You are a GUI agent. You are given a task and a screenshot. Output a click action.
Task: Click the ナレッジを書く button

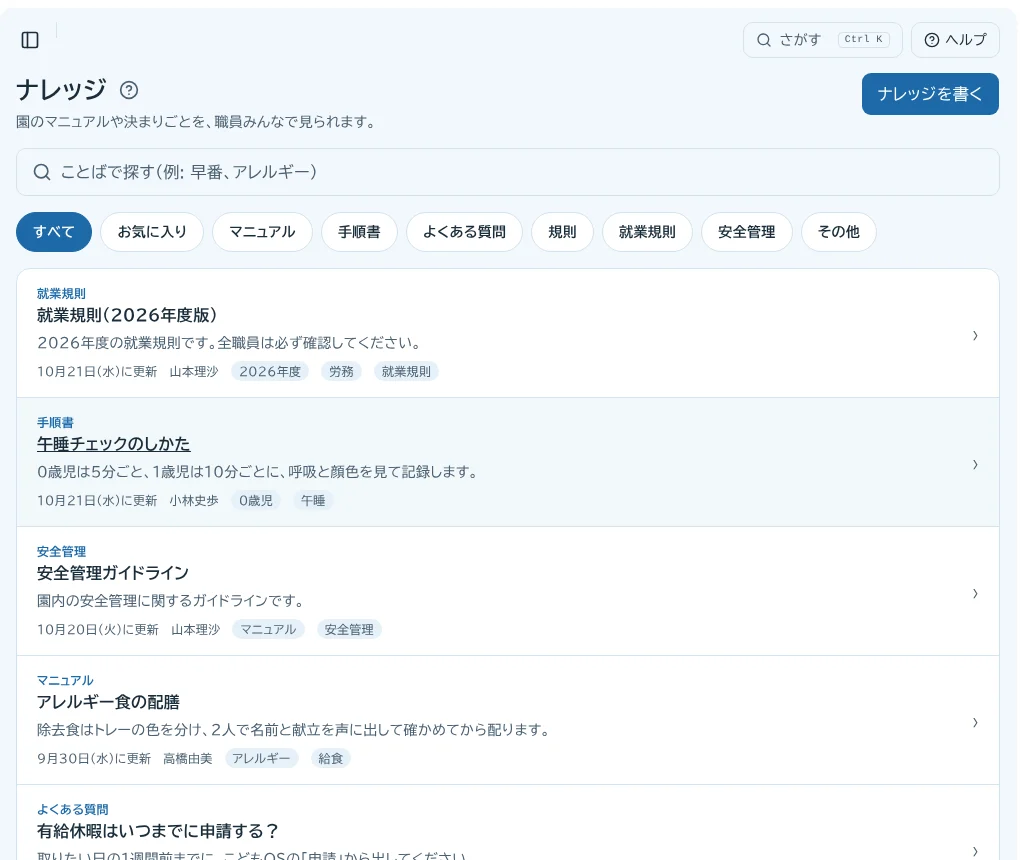[x=930, y=94]
